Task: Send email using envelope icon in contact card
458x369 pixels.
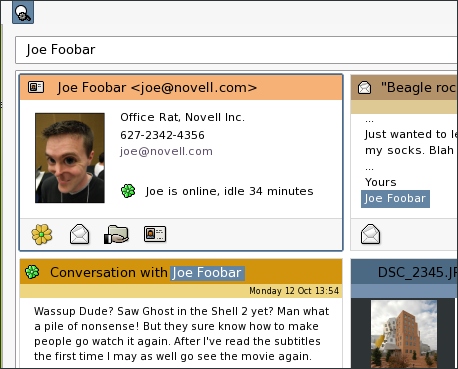Action: [x=79, y=234]
